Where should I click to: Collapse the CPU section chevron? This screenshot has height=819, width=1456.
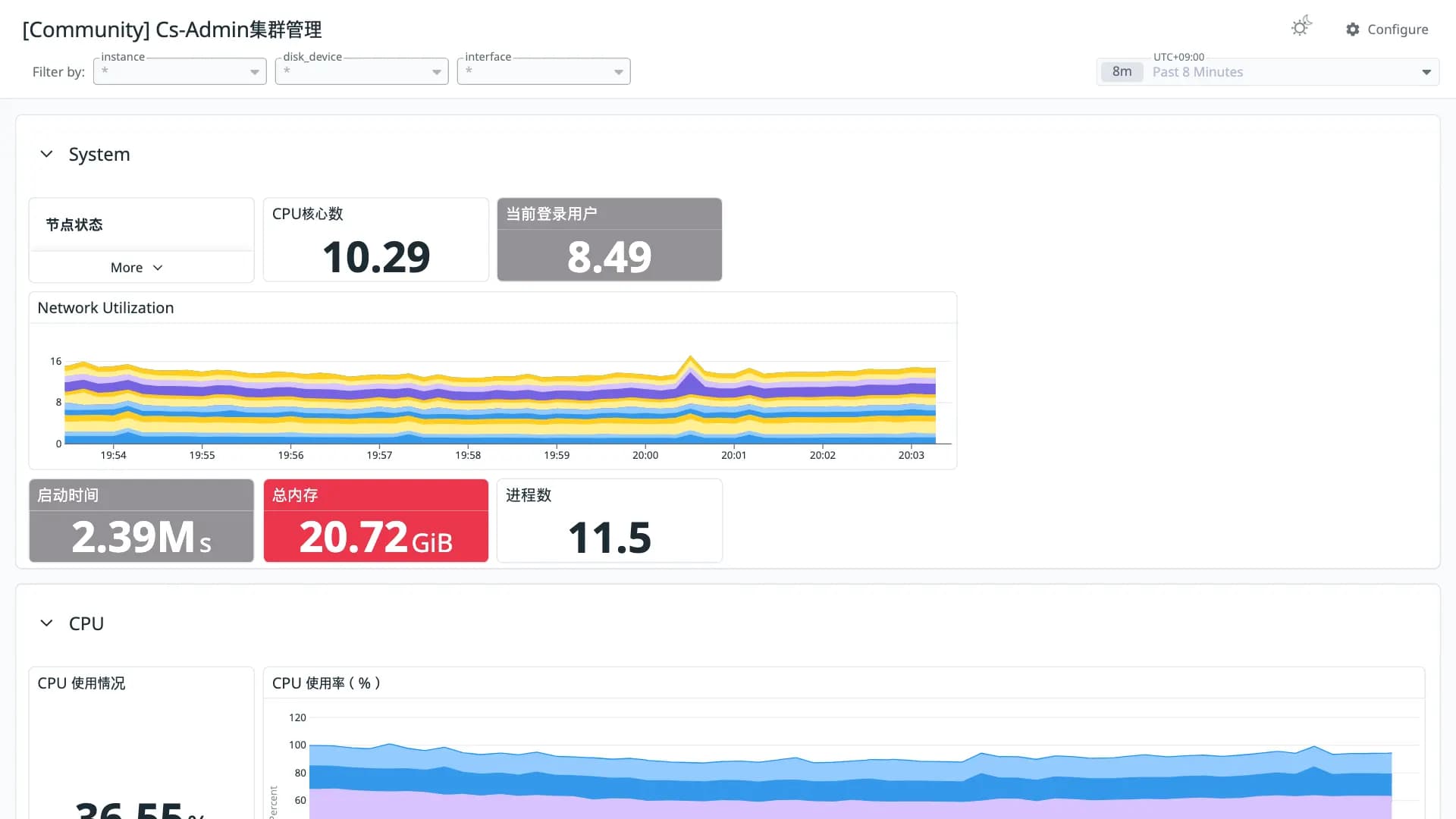click(x=46, y=623)
